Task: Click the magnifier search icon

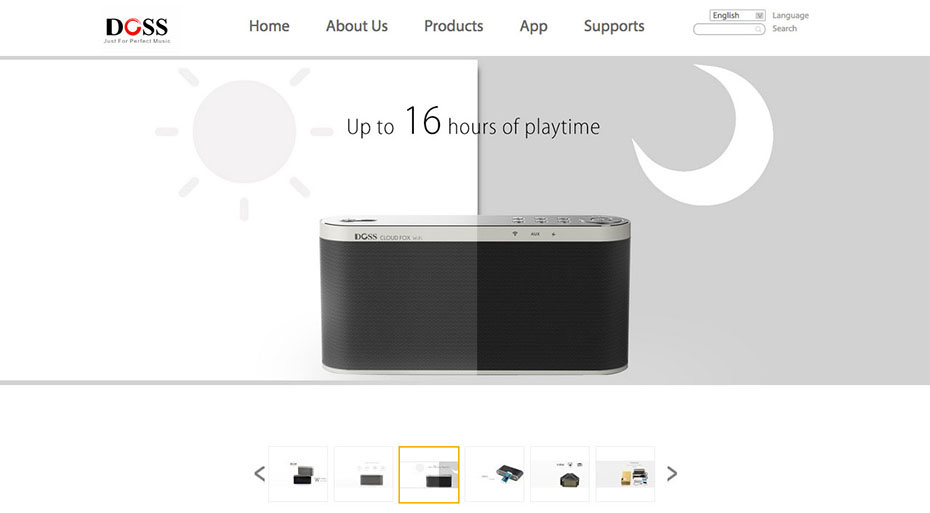Action: tap(758, 29)
